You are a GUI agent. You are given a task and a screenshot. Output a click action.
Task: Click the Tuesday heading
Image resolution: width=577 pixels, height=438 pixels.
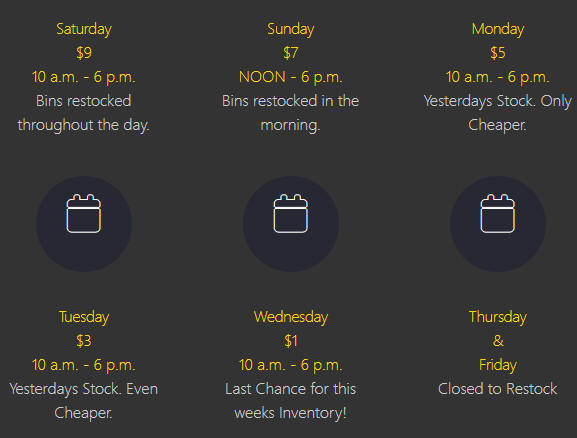84,317
